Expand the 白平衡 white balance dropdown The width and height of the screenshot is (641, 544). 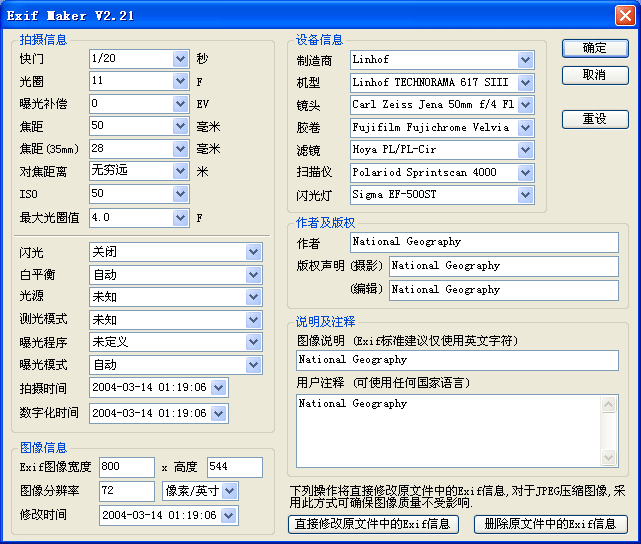tap(253, 275)
